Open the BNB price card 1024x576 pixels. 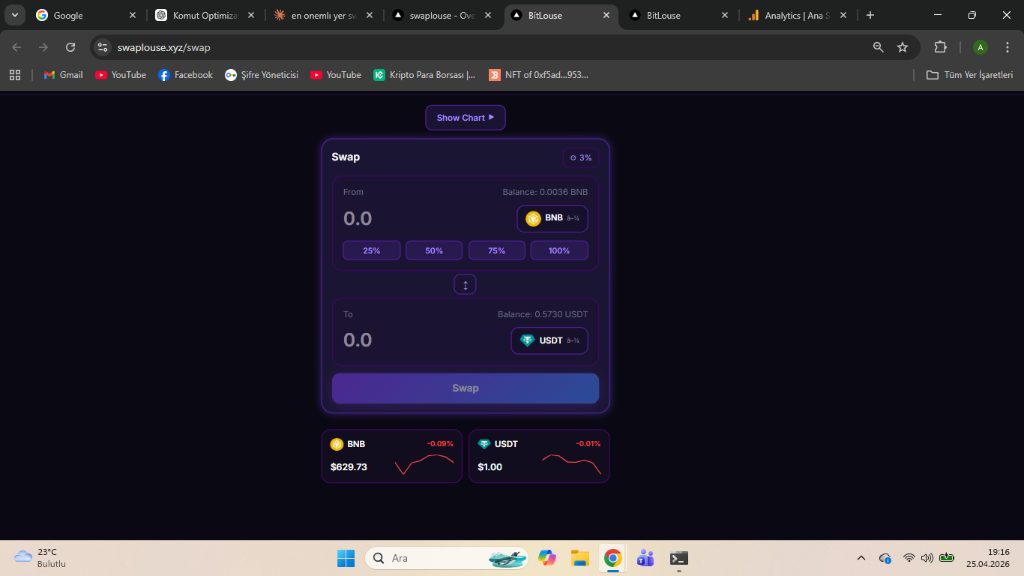tap(392, 456)
